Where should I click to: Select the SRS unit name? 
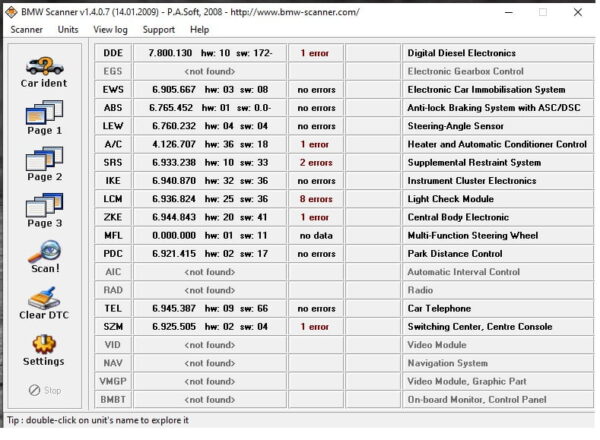(113, 163)
